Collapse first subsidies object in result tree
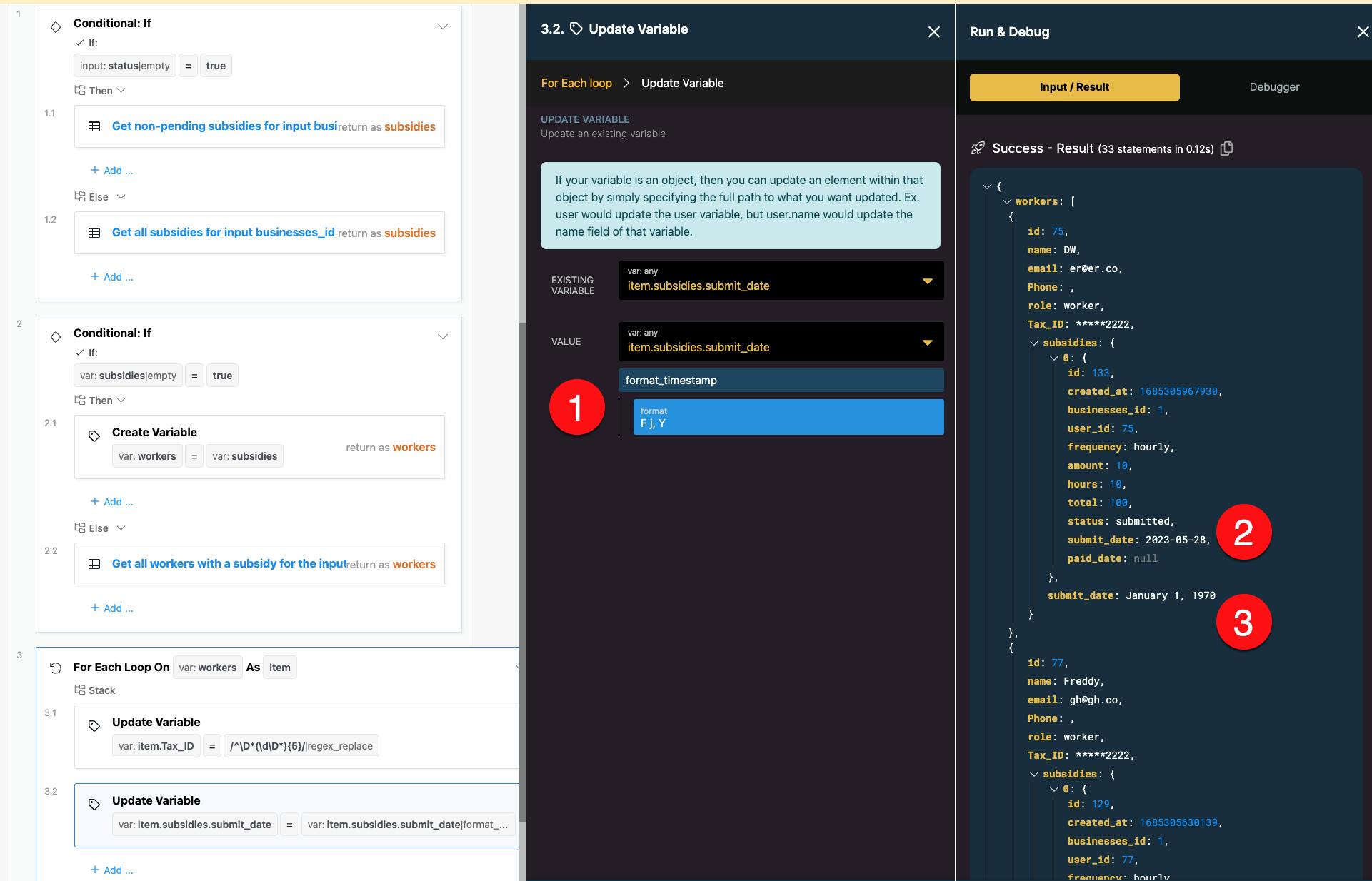Viewport: 1372px width, 881px height. [1034, 343]
